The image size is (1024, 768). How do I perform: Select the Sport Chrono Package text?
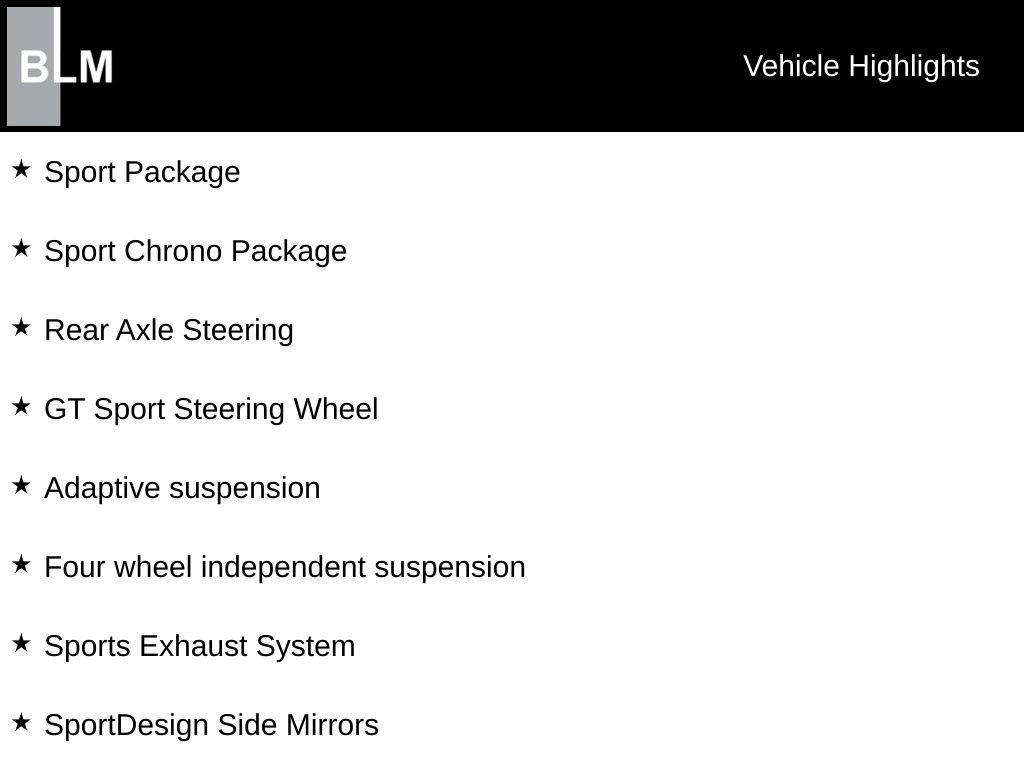tap(195, 252)
